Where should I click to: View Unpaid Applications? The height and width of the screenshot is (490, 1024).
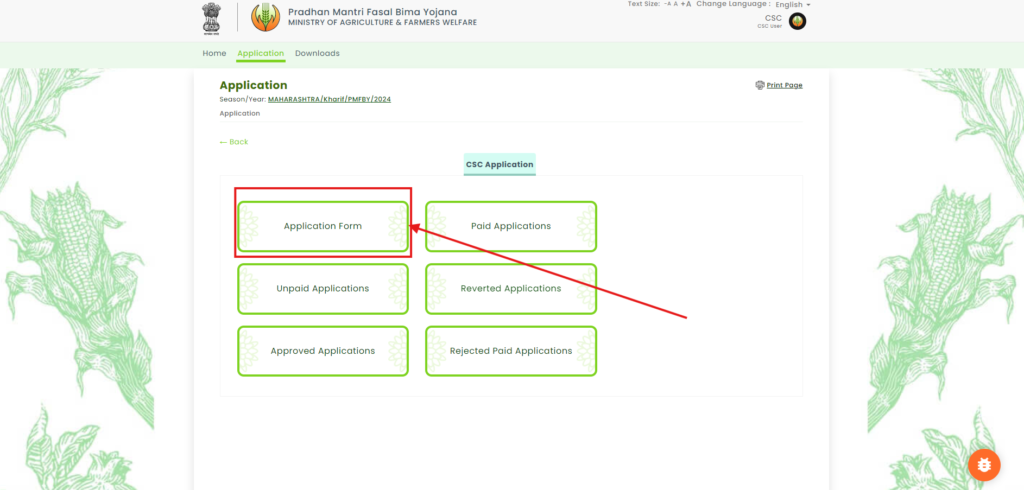pyautogui.click(x=323, y=288)
